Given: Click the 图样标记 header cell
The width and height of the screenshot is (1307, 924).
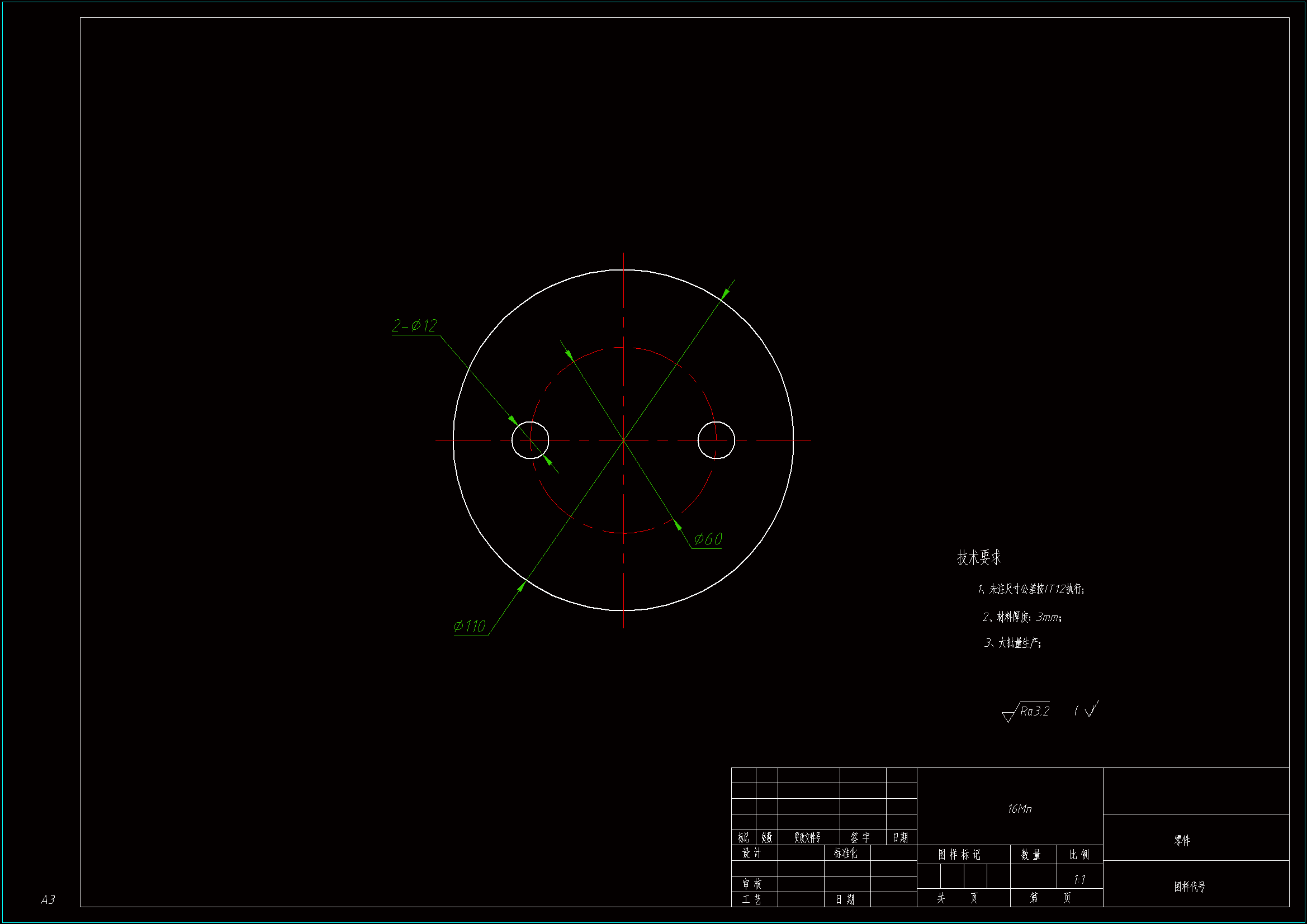Looking at the screenshot, I should pos(959,855).
